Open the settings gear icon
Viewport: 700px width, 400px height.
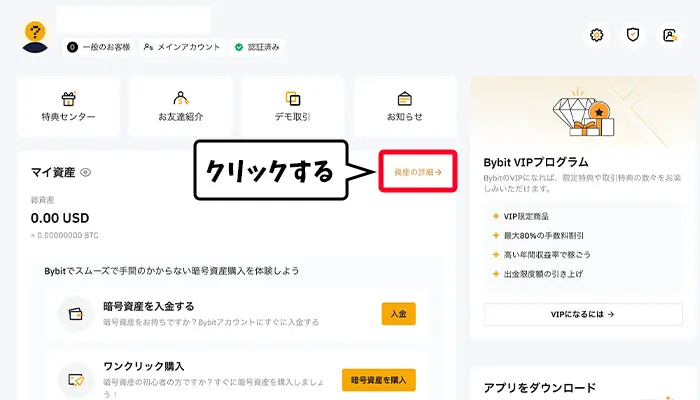pyautogui.click(x=596, y=35)
